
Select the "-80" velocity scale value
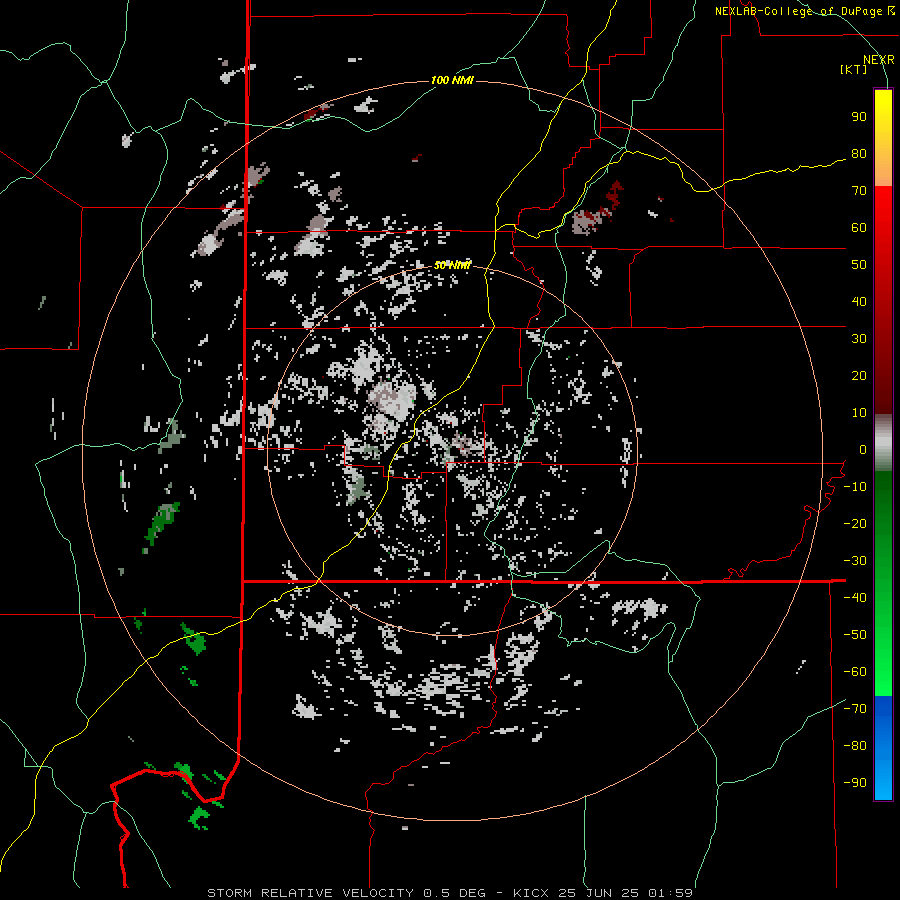tap(855, 746)
